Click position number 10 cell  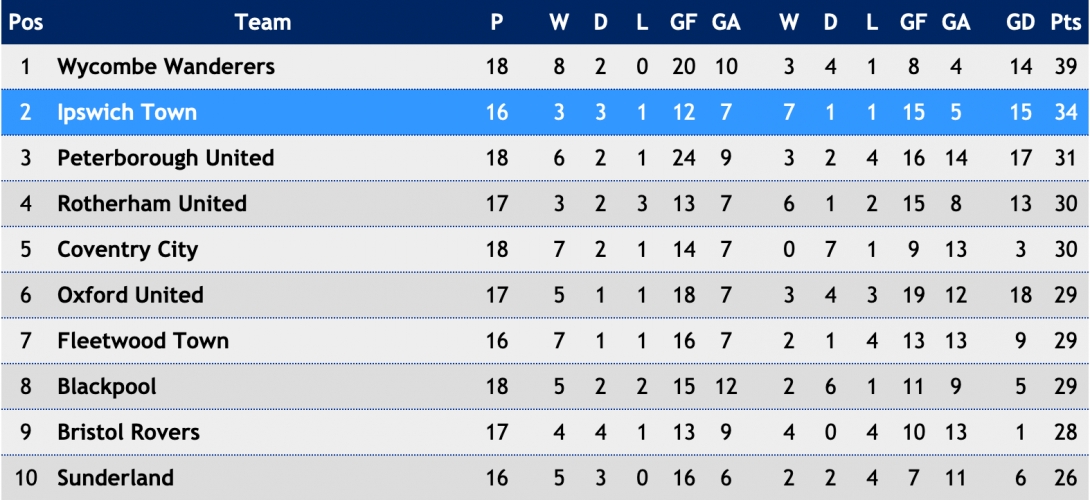click(x=26, y=478)
